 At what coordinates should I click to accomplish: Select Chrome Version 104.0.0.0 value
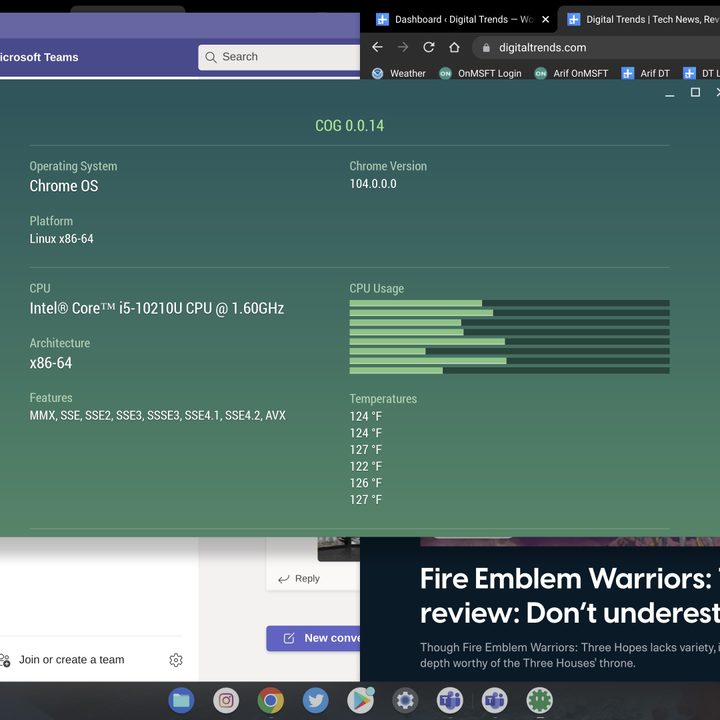tap(373, 184)
